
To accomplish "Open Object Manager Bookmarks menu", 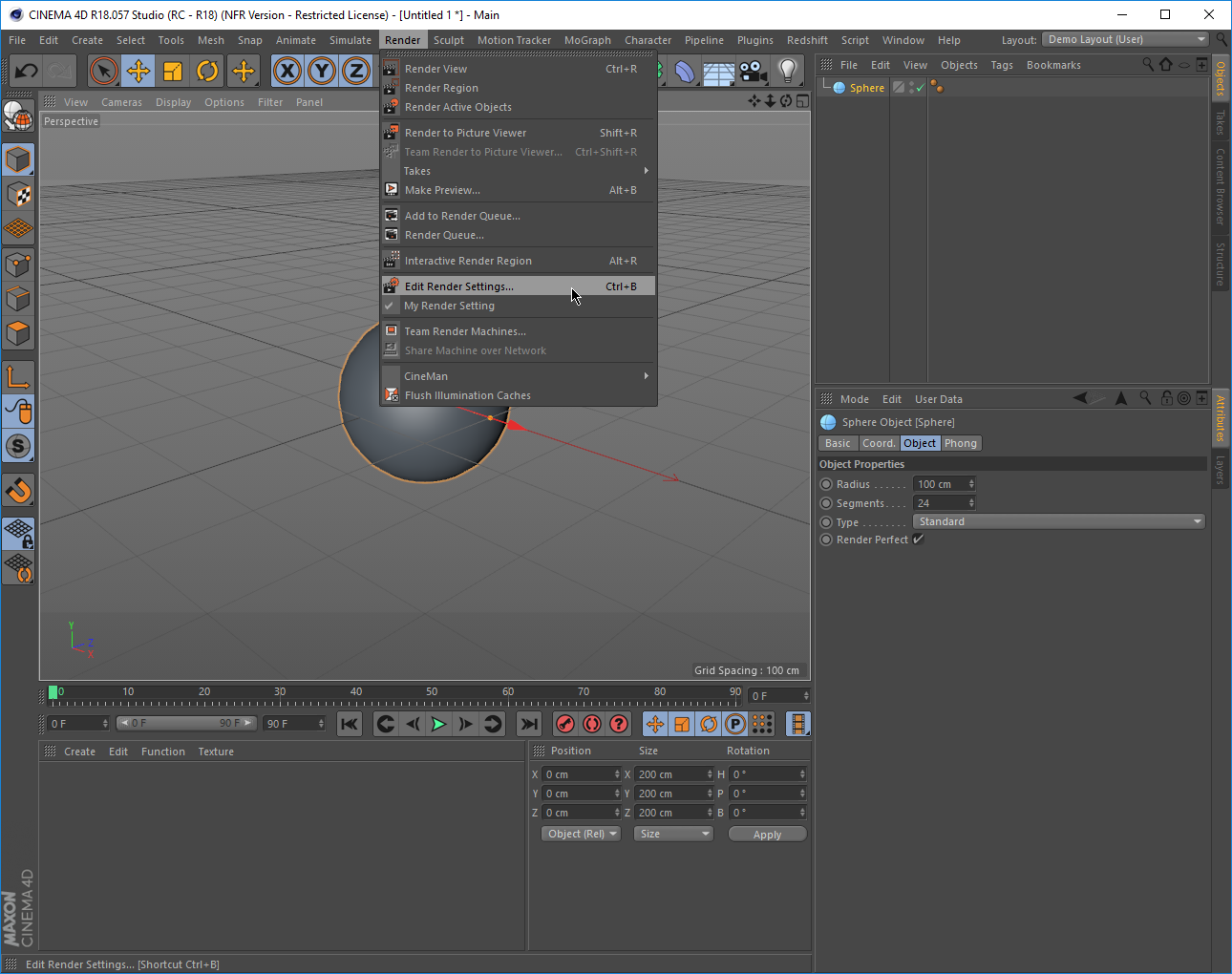I will pos(1053,65).
